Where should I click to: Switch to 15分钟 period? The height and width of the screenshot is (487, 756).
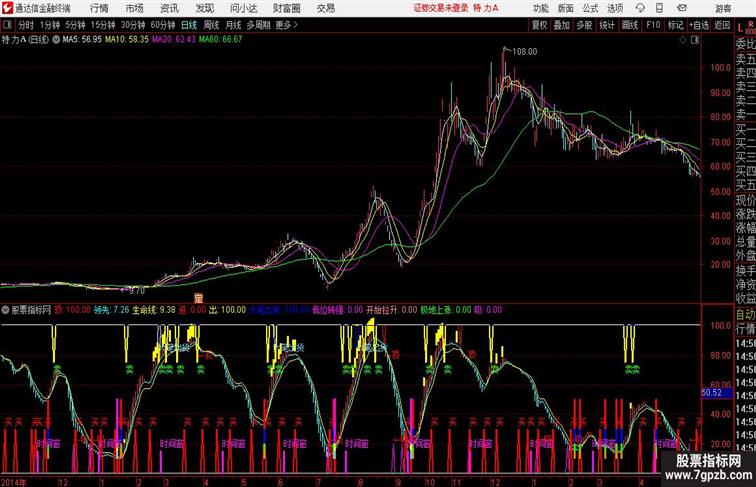coord(103,25)
